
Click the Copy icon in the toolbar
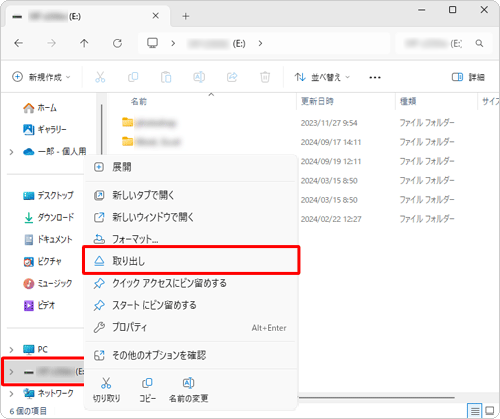point(133,77)
